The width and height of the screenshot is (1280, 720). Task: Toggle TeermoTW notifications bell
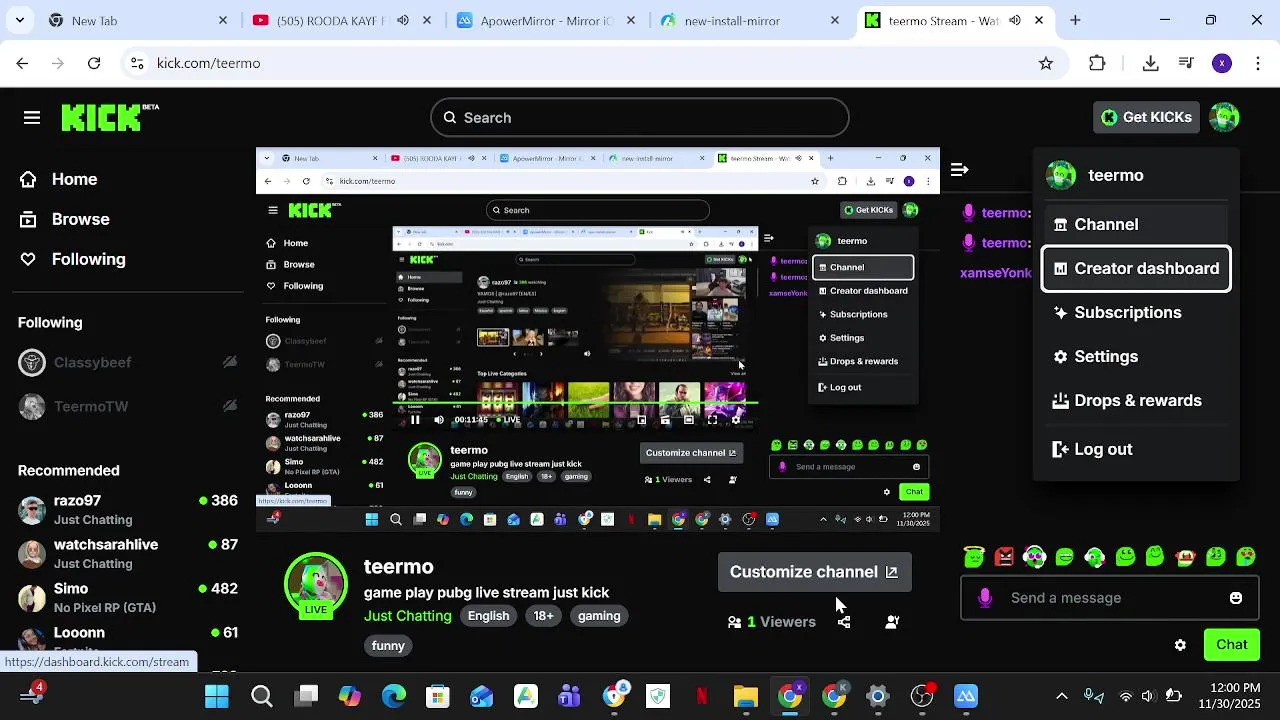click(230, 406)
